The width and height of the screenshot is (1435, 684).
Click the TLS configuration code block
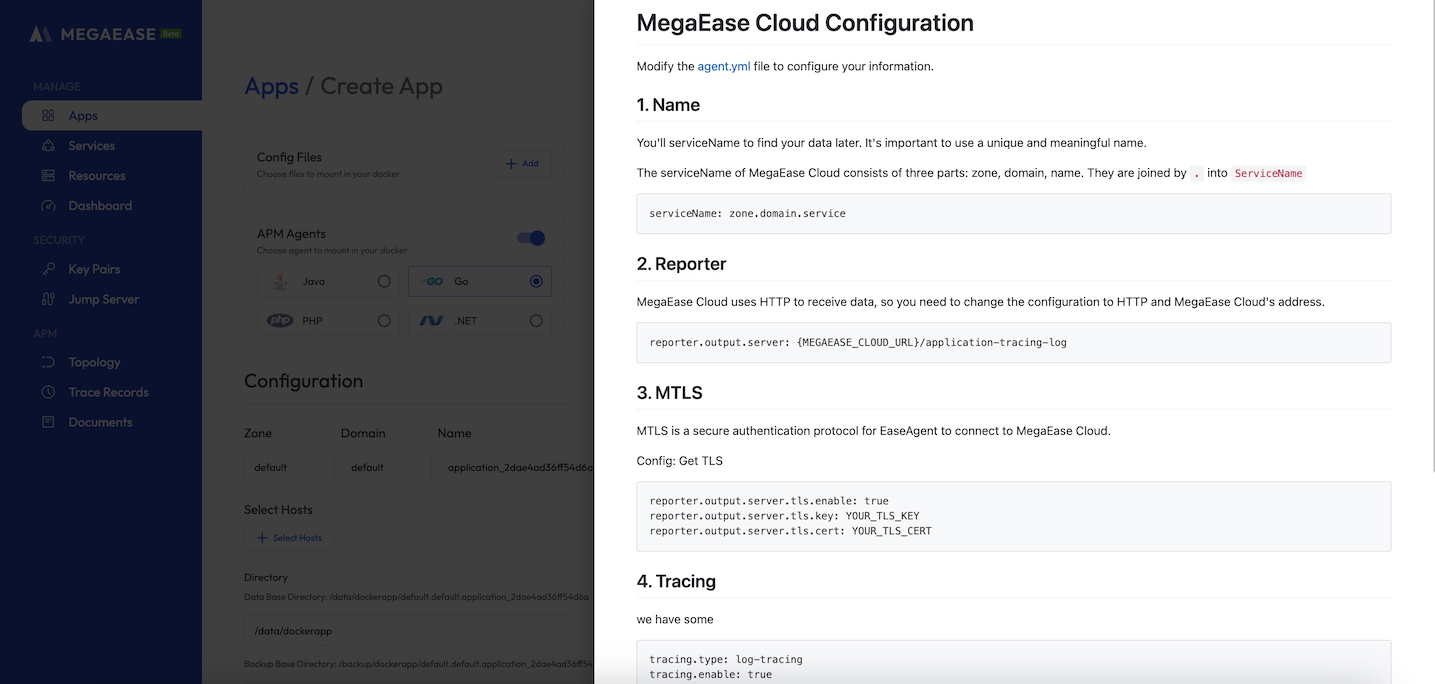[1014, 516]
